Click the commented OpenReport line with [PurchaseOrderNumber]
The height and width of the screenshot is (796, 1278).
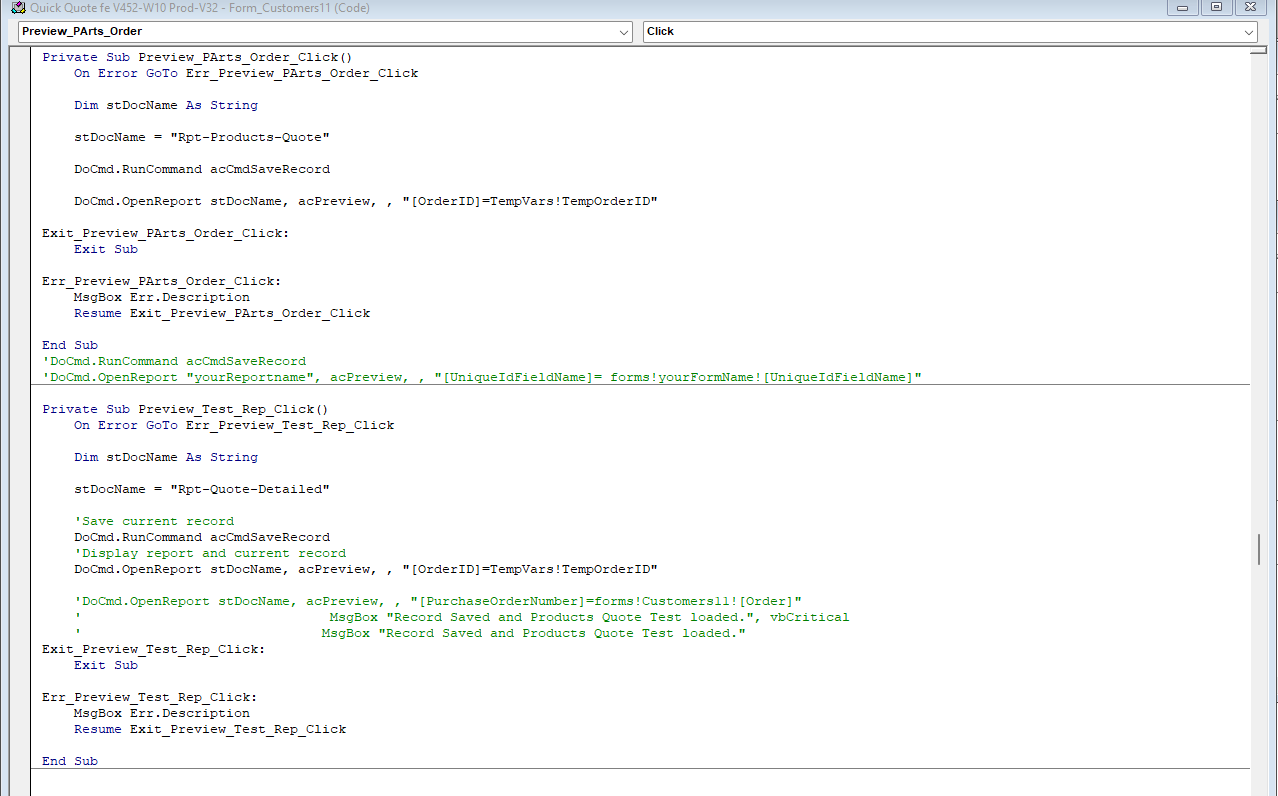(438, 601)
